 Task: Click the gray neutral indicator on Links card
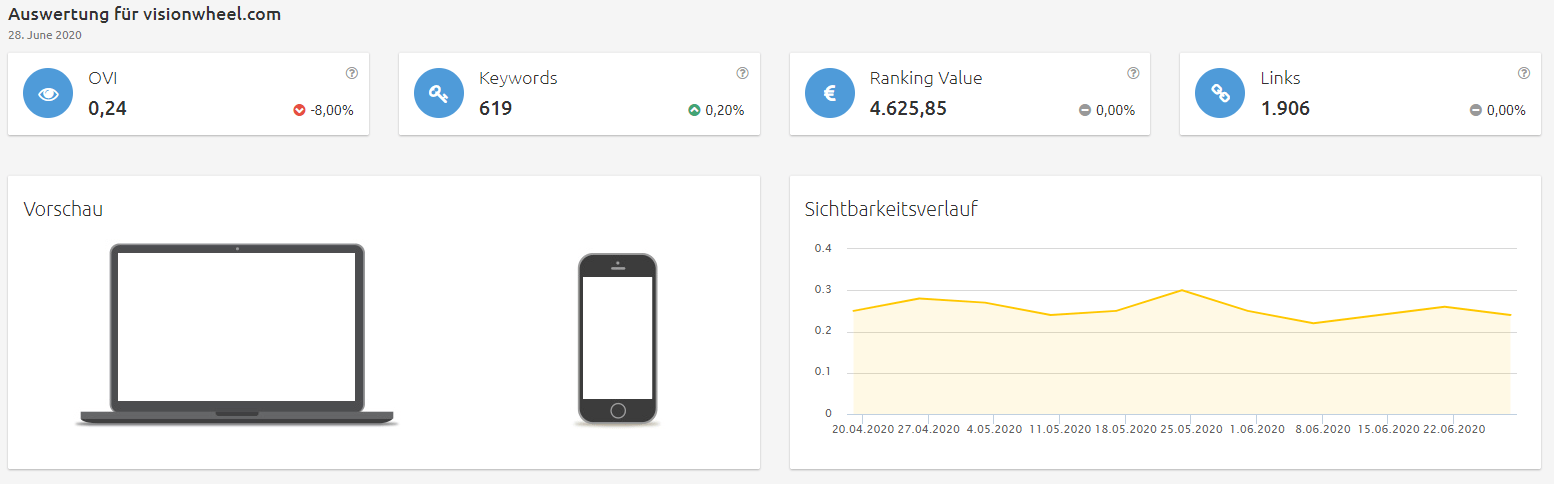click(x=1475, y=110)
